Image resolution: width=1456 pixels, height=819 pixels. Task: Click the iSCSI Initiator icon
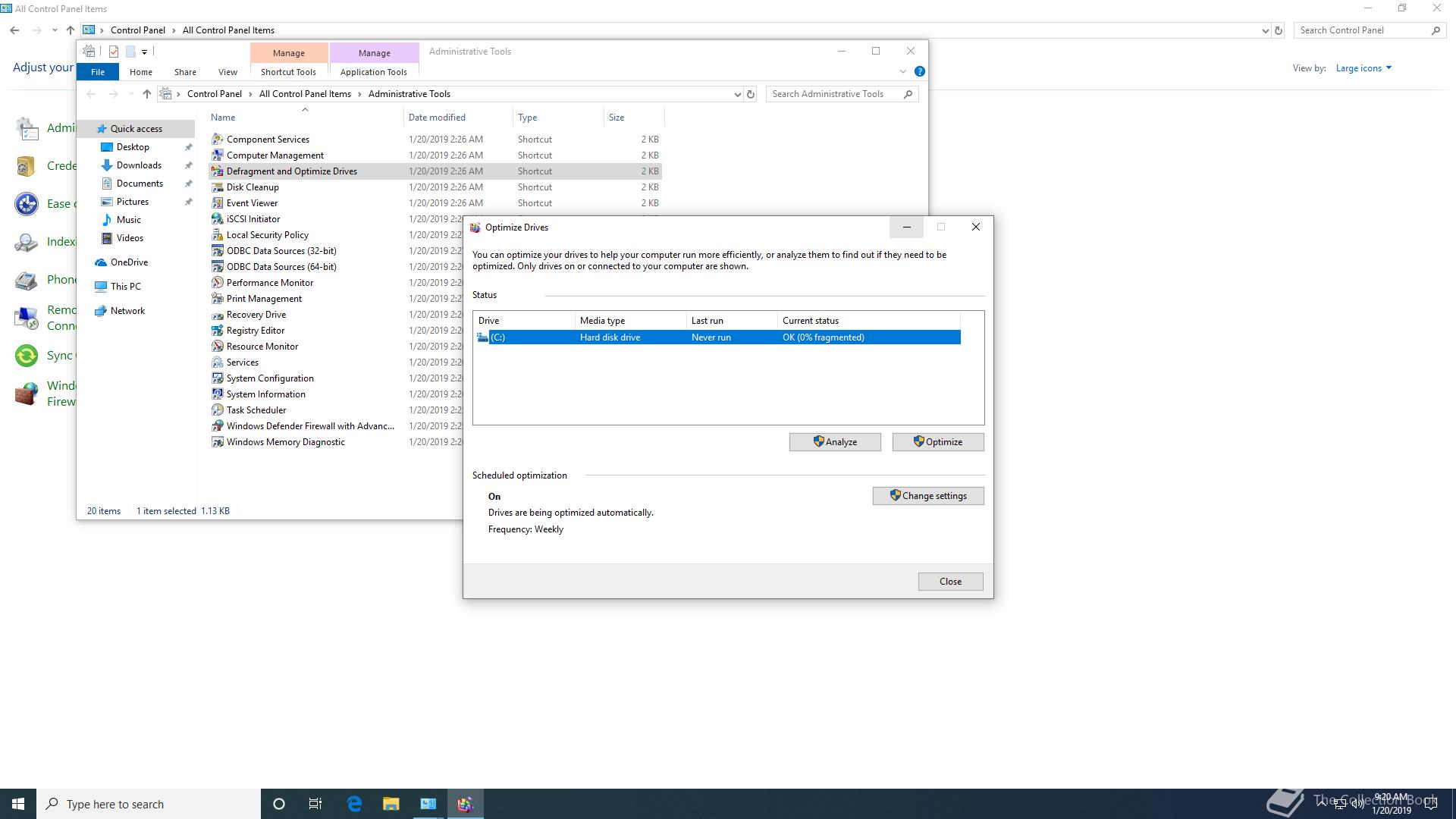(x=218, y=219)
